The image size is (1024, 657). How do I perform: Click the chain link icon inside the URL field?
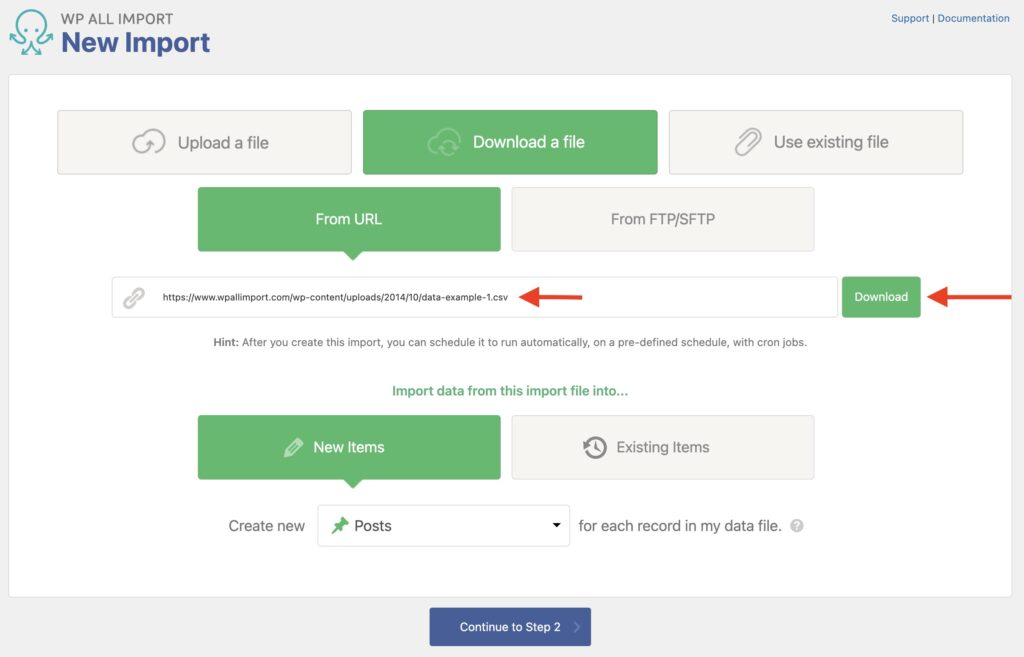pos(135,296)
